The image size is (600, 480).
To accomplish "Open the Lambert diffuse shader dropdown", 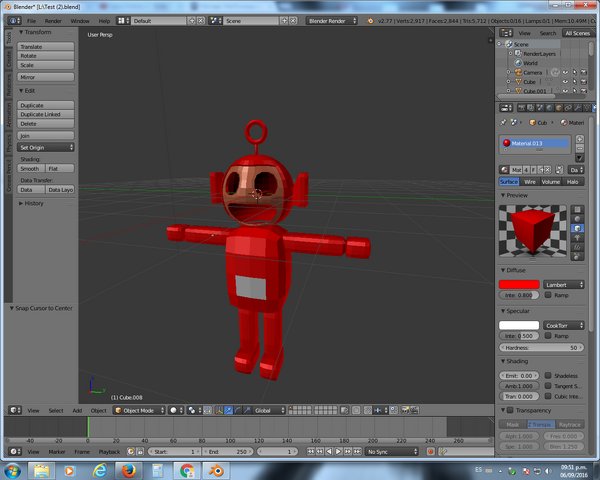I will point(564,285).
